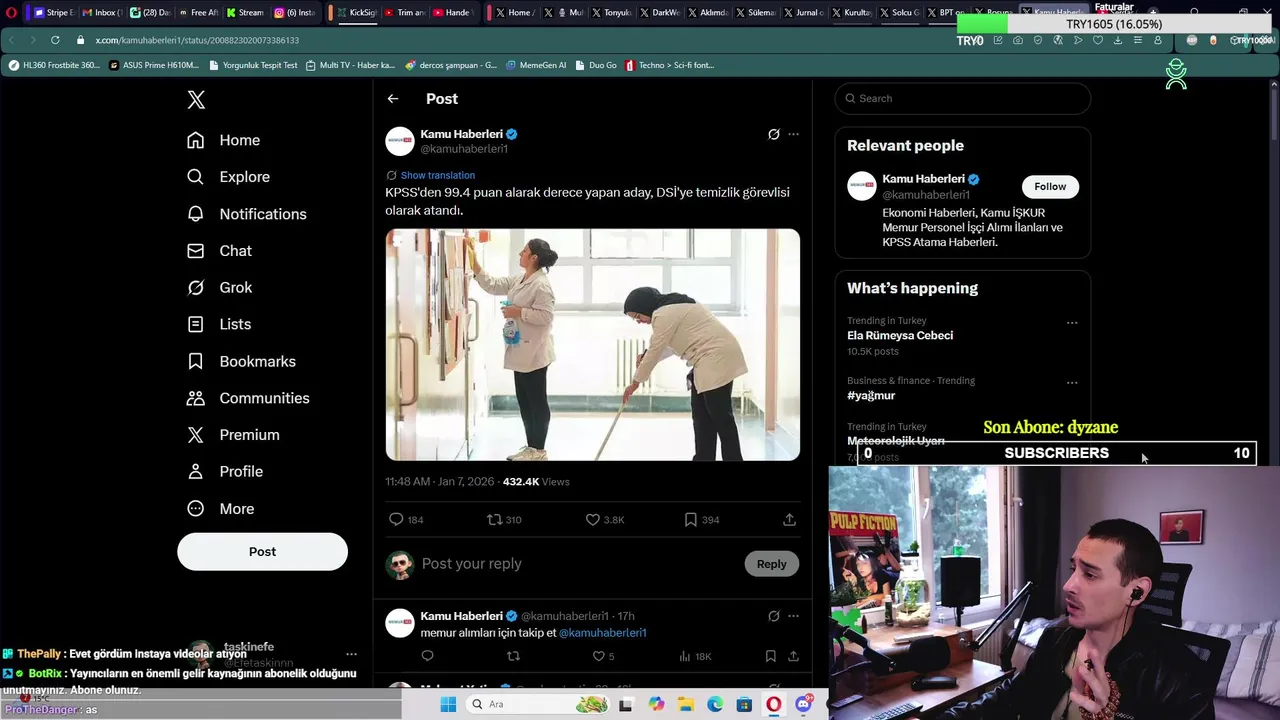The image size is (1280, 720).
Task: Open the Duo Go bookmark
Action: (x=596, y=65)
